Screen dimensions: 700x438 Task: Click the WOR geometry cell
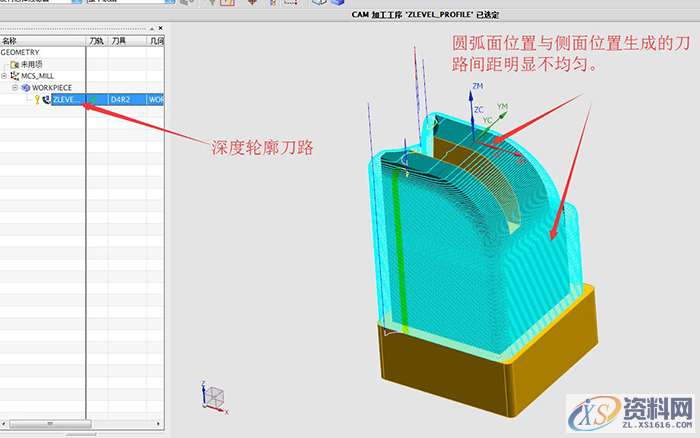click(155, 100)
